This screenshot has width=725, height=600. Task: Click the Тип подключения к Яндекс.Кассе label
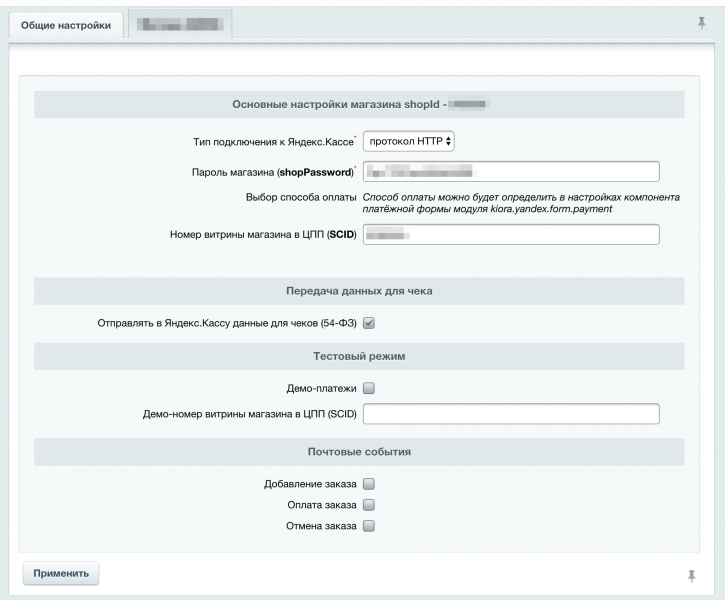(x=273, y=142)
